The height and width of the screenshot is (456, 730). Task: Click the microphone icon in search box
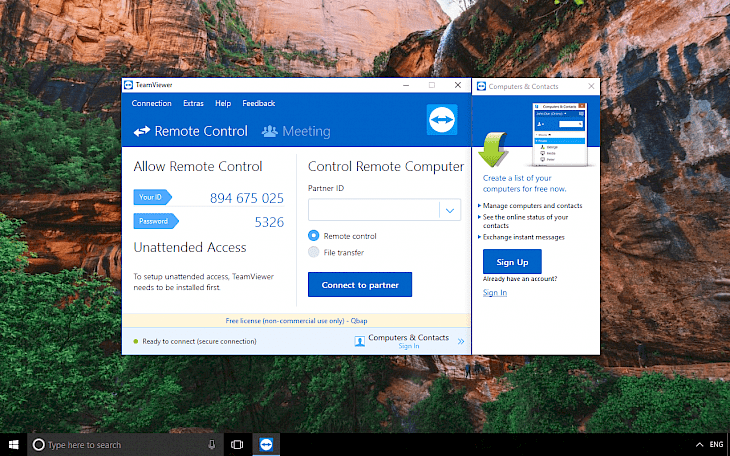click(x=212, y=445)
